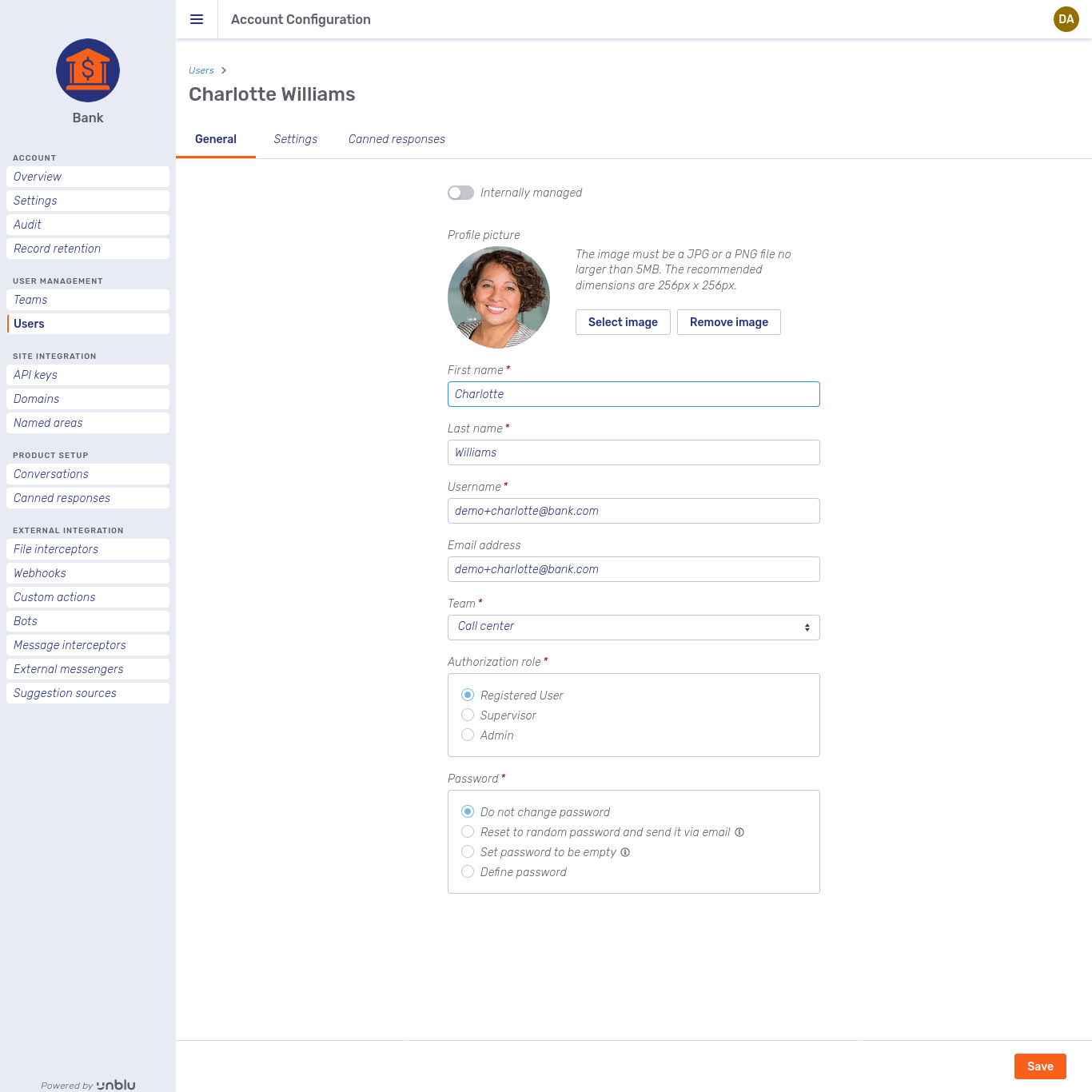Switch to the Settings tab
Screen dimensions: 1092x1092
tap(295, 139)
